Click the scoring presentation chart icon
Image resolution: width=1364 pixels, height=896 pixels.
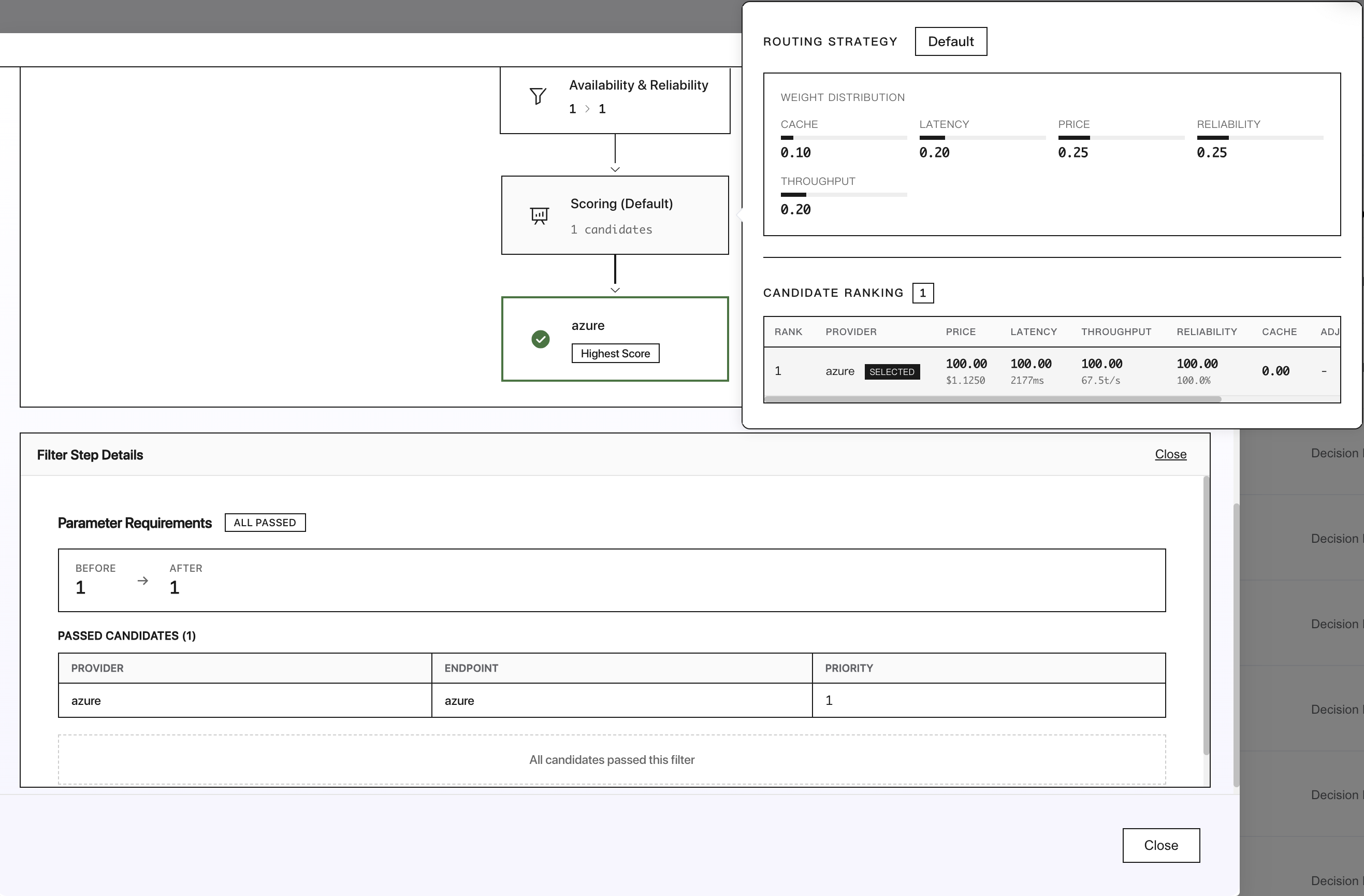pyautogui.click(x=539, y=215)
